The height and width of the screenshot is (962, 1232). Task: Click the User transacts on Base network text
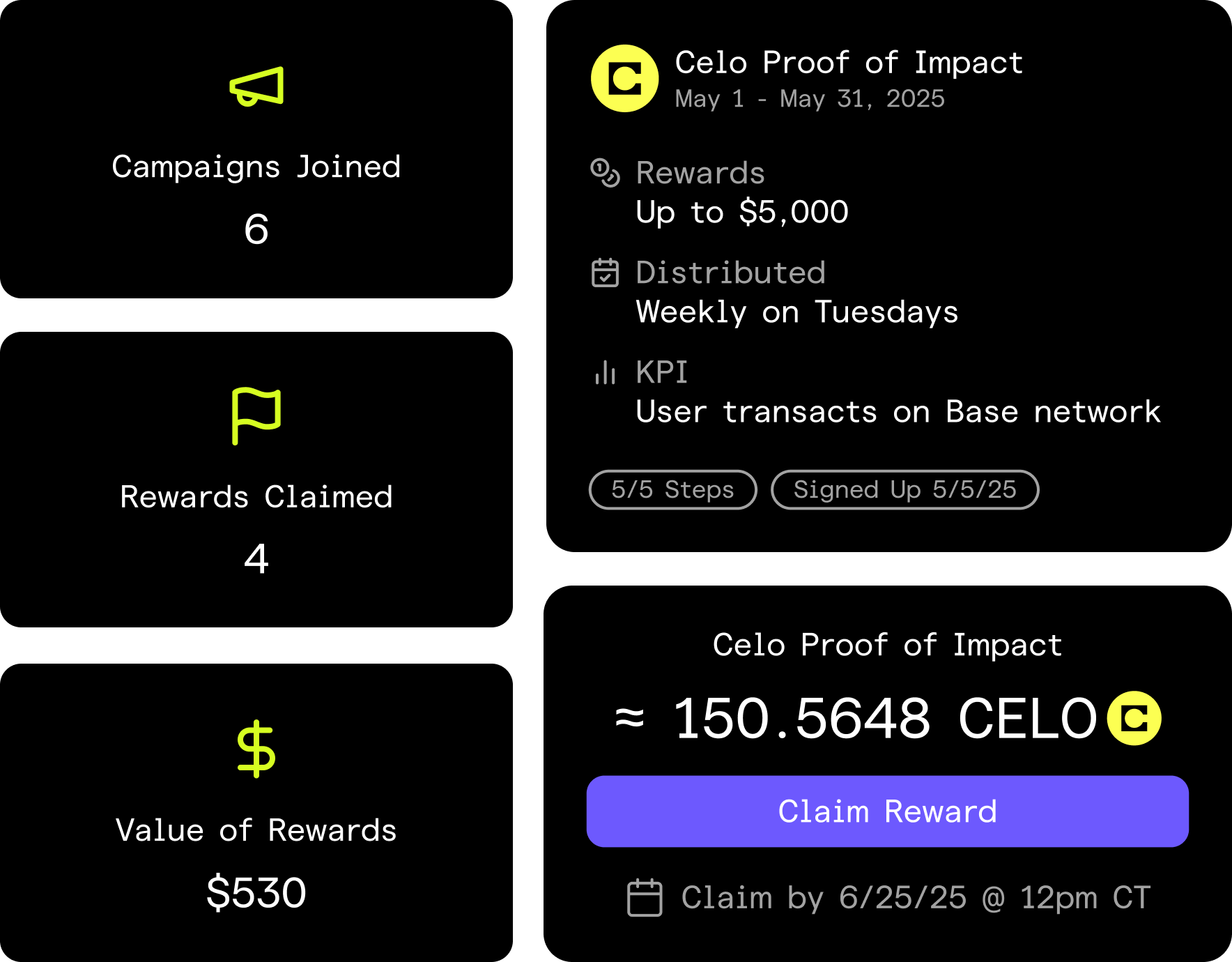pos(898,412)
